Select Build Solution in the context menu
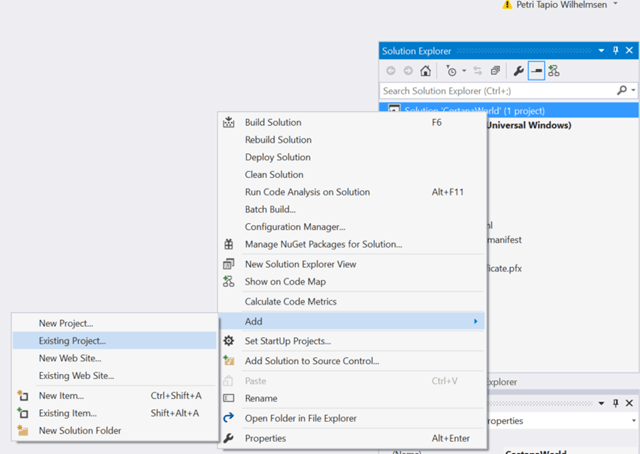 [x=273, y=122]
